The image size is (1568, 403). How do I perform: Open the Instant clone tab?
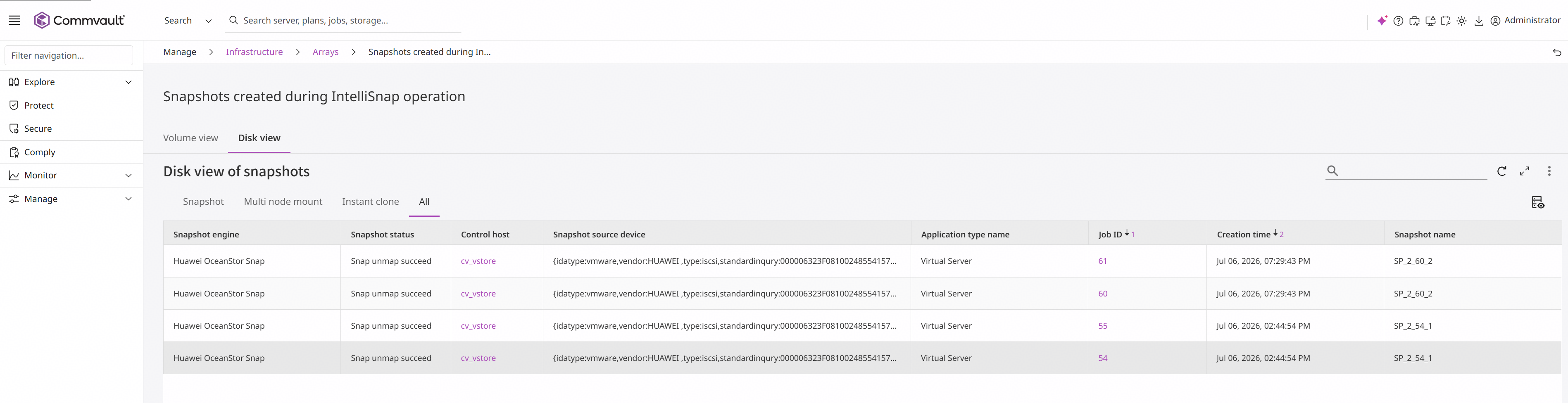pos(371,201)
